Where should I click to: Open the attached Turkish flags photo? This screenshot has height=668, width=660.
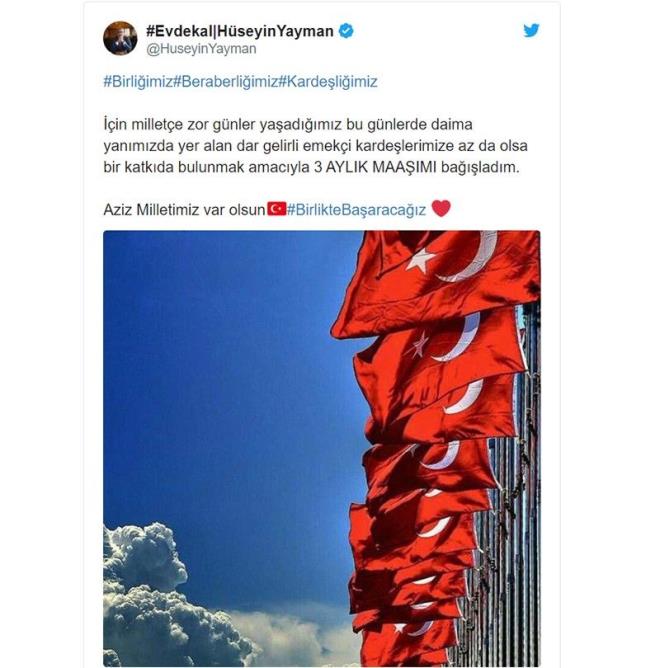322,449
